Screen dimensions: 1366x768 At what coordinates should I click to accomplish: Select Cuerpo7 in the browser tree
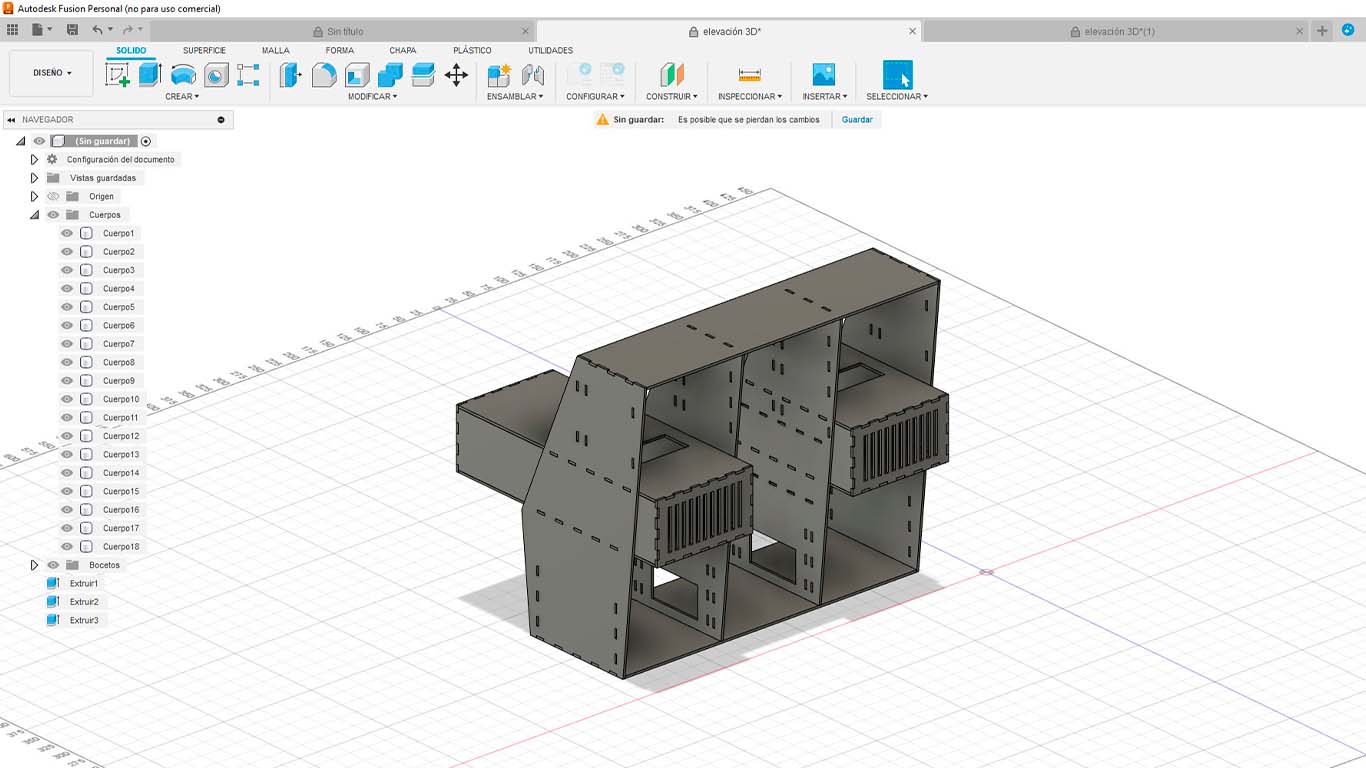pos(118,344)
